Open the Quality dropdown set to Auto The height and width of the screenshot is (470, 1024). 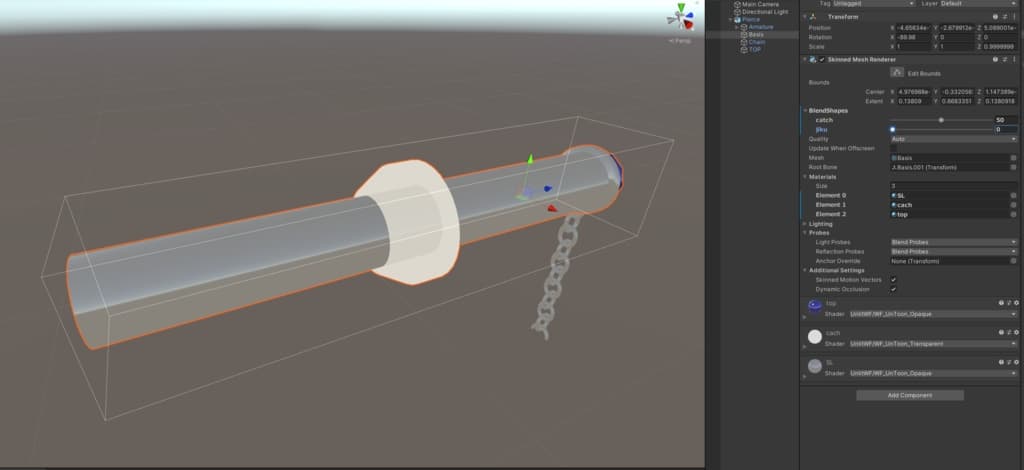[x=953, y=139]
